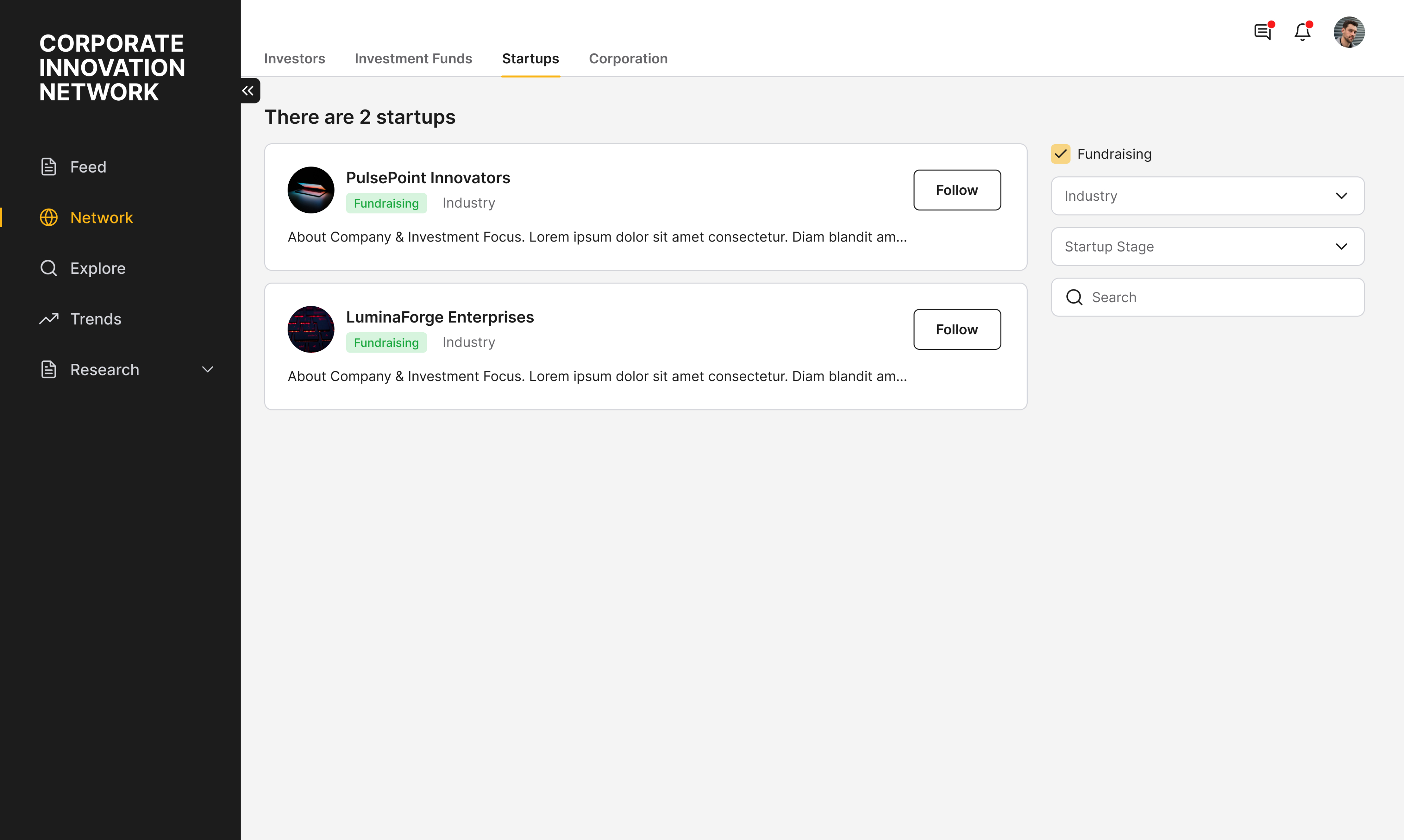Collapse sidebar with double-chevron icon
1404x840 pixels.
point(248,90)
